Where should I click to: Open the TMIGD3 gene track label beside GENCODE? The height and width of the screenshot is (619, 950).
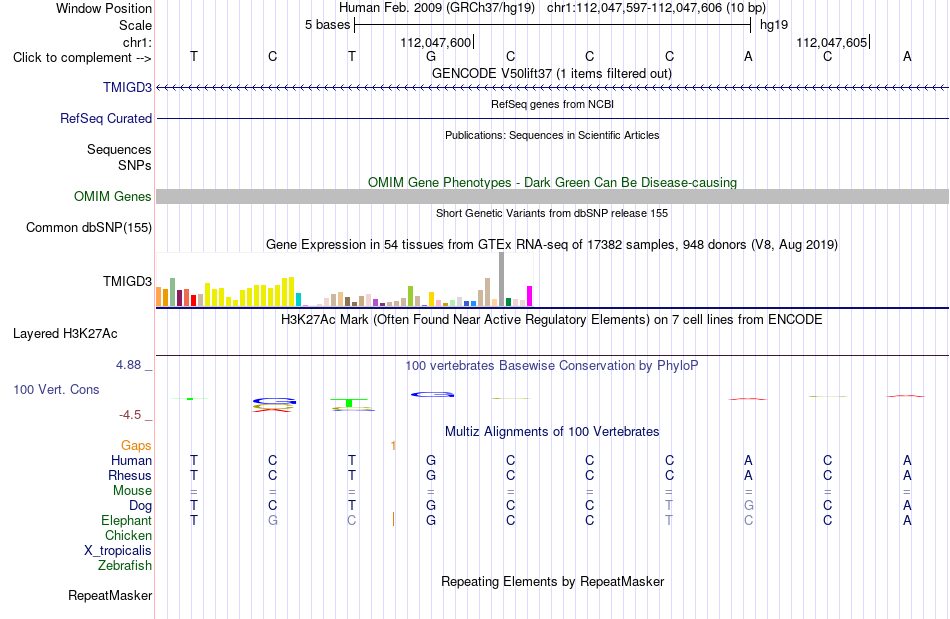click(x=127, y=87)
